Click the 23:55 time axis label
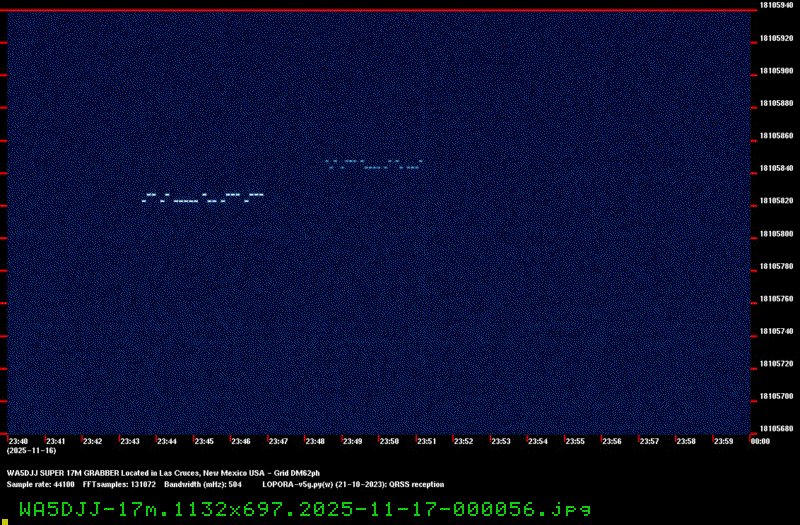Image resolution: width=800 pixels, height=525 pixels. [575, 441]
